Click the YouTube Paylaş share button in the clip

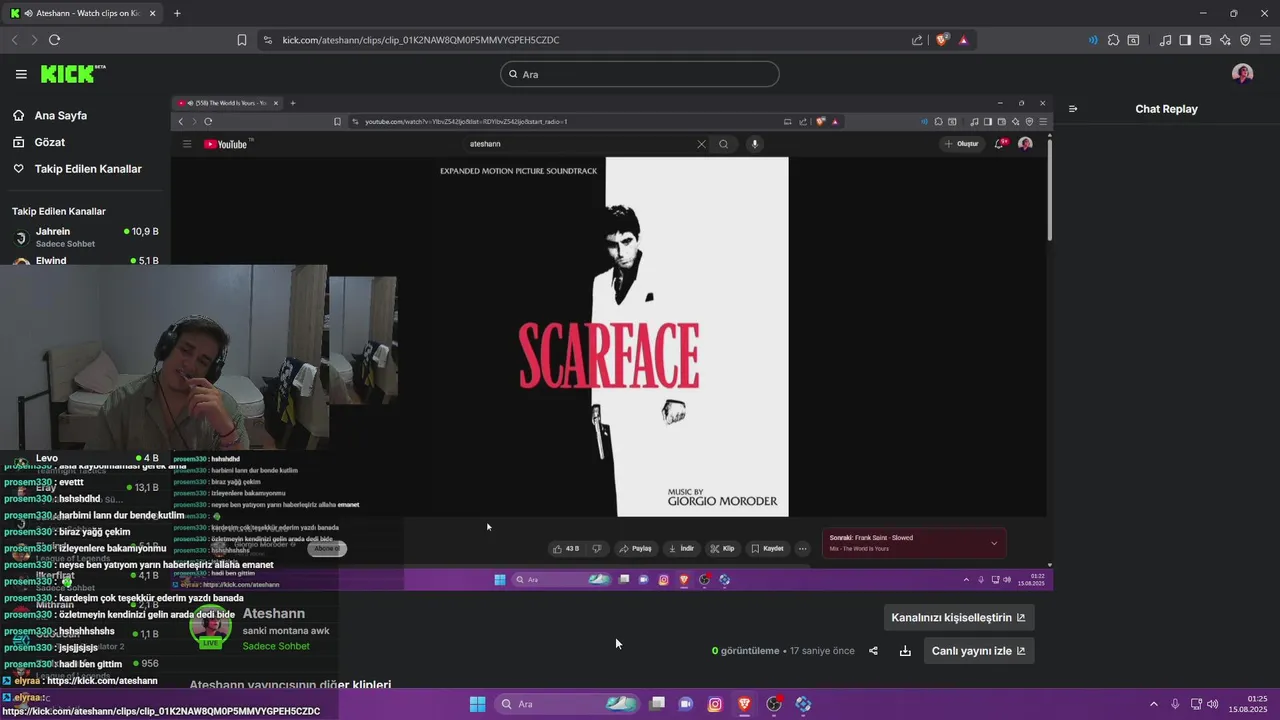pos(635,548)
